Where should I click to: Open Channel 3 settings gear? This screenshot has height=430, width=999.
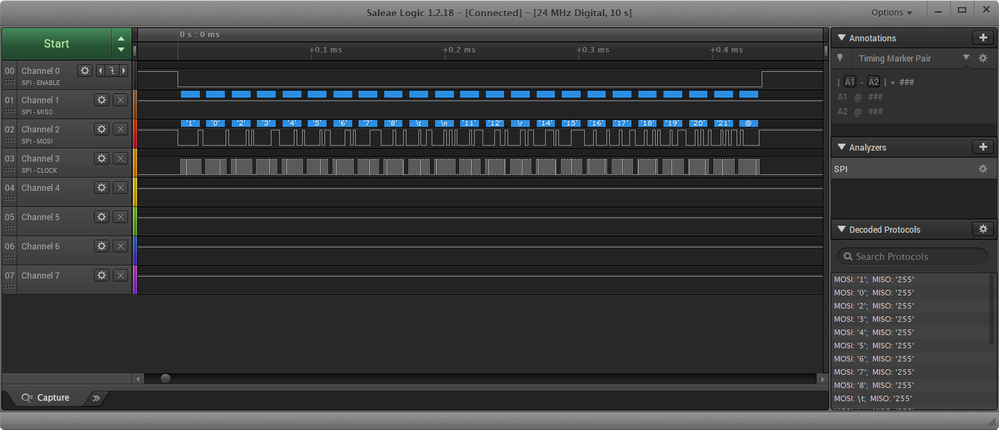coord(101,159)
